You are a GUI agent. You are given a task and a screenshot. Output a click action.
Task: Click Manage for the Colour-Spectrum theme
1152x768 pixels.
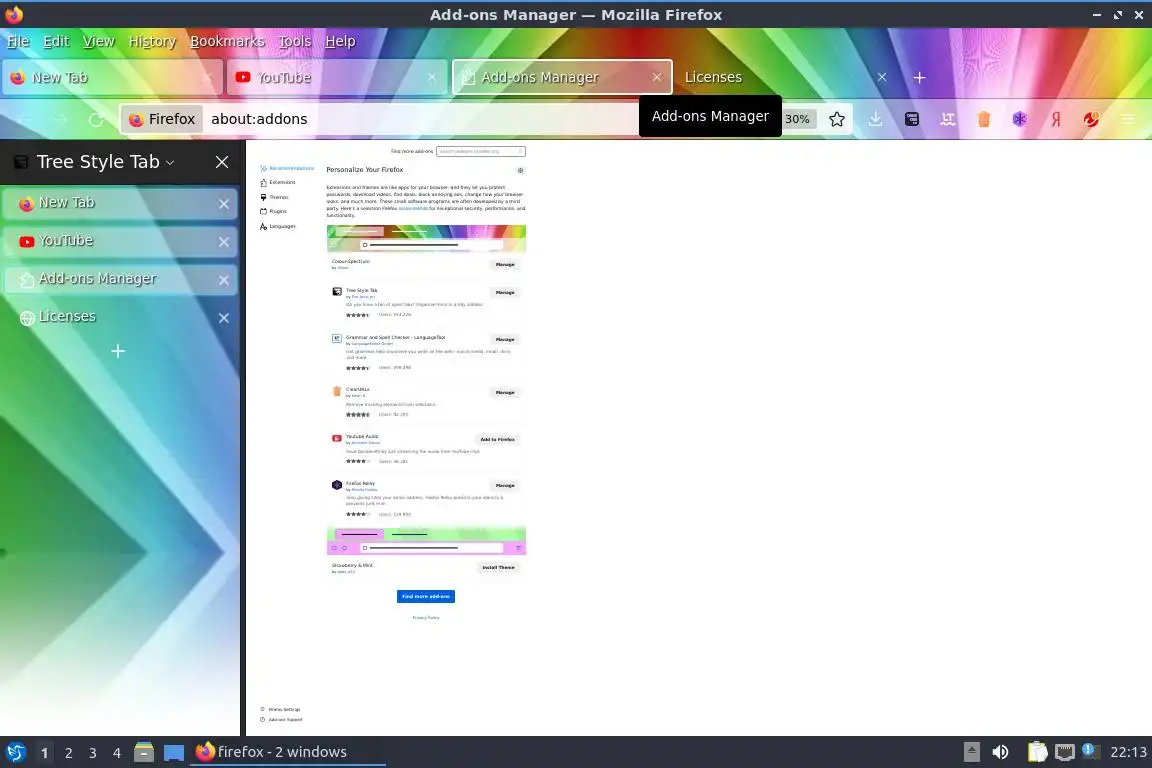(505, 265)
